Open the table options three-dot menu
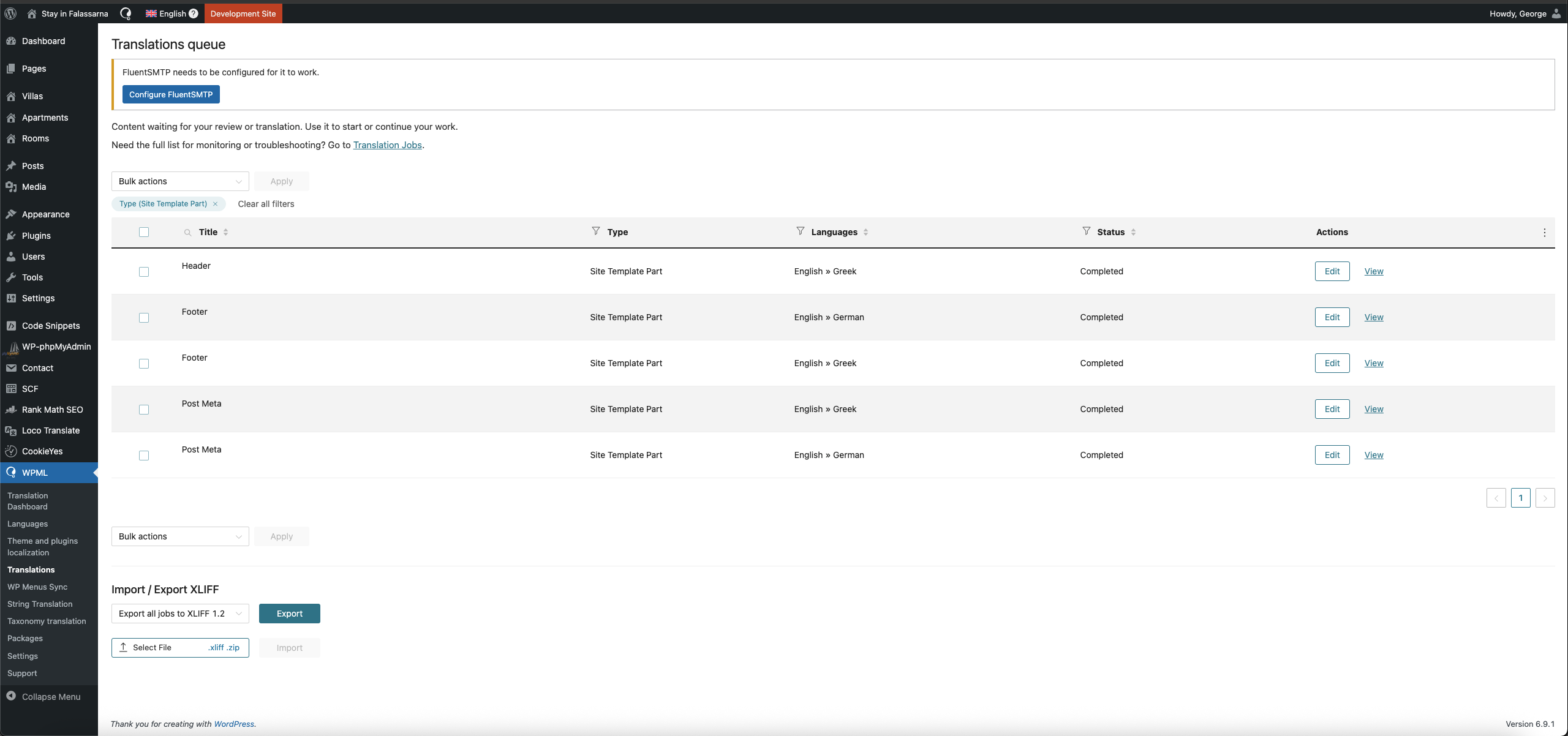The image size is (1568, 736). pos(1544,233)
